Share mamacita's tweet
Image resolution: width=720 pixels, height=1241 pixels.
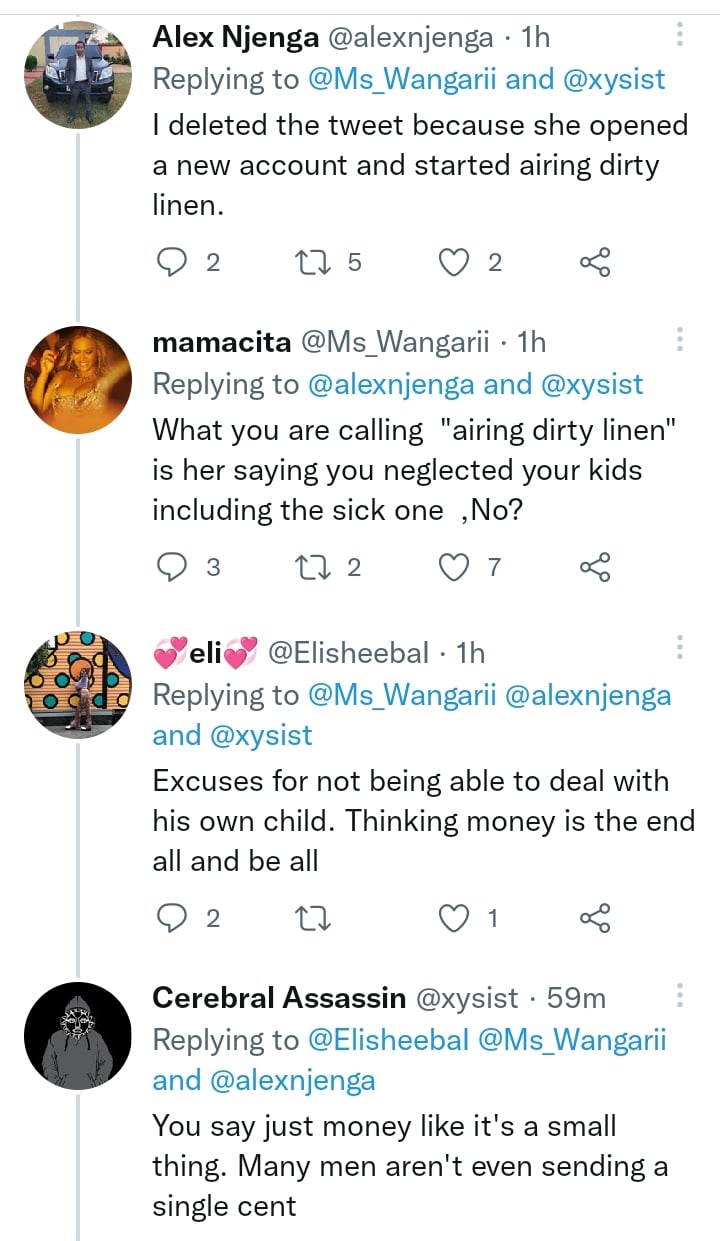594,568
